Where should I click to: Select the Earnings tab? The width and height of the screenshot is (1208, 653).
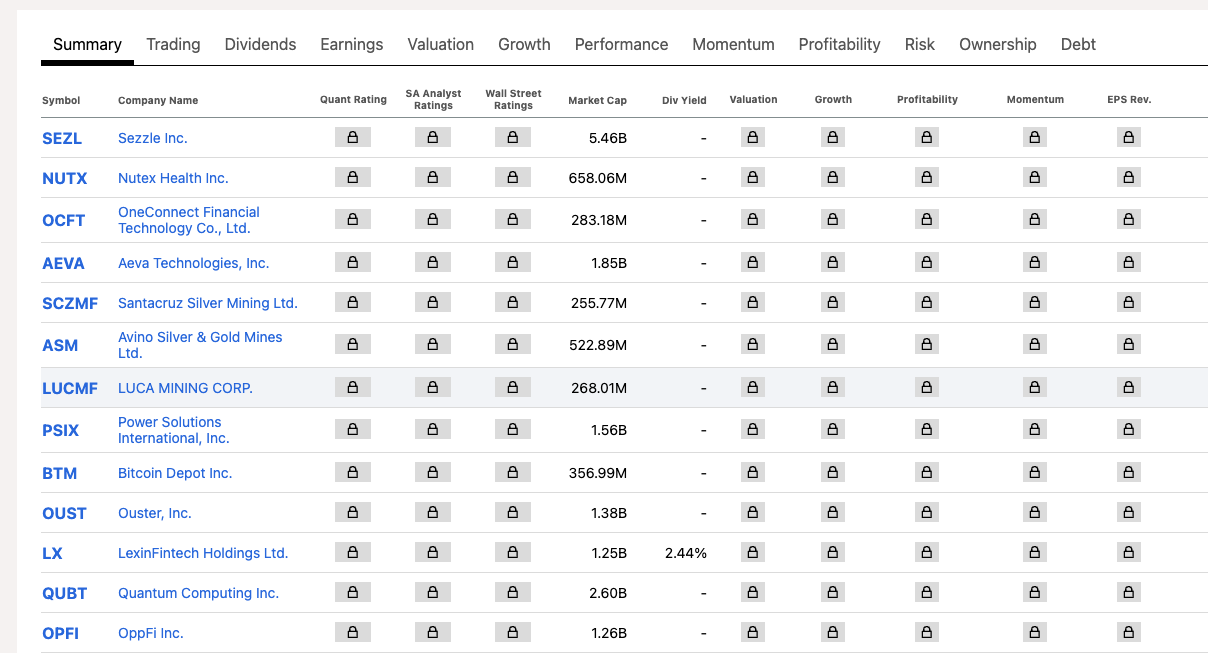352,44
